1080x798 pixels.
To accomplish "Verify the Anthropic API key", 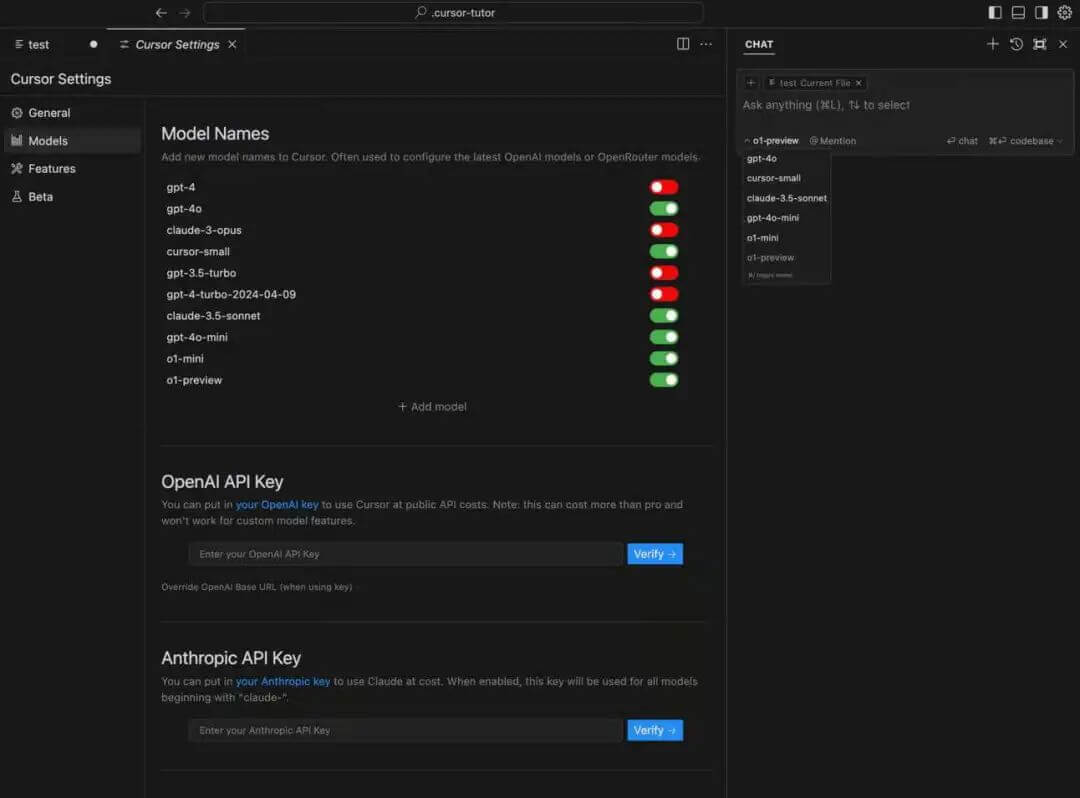I will coord(654,730).
